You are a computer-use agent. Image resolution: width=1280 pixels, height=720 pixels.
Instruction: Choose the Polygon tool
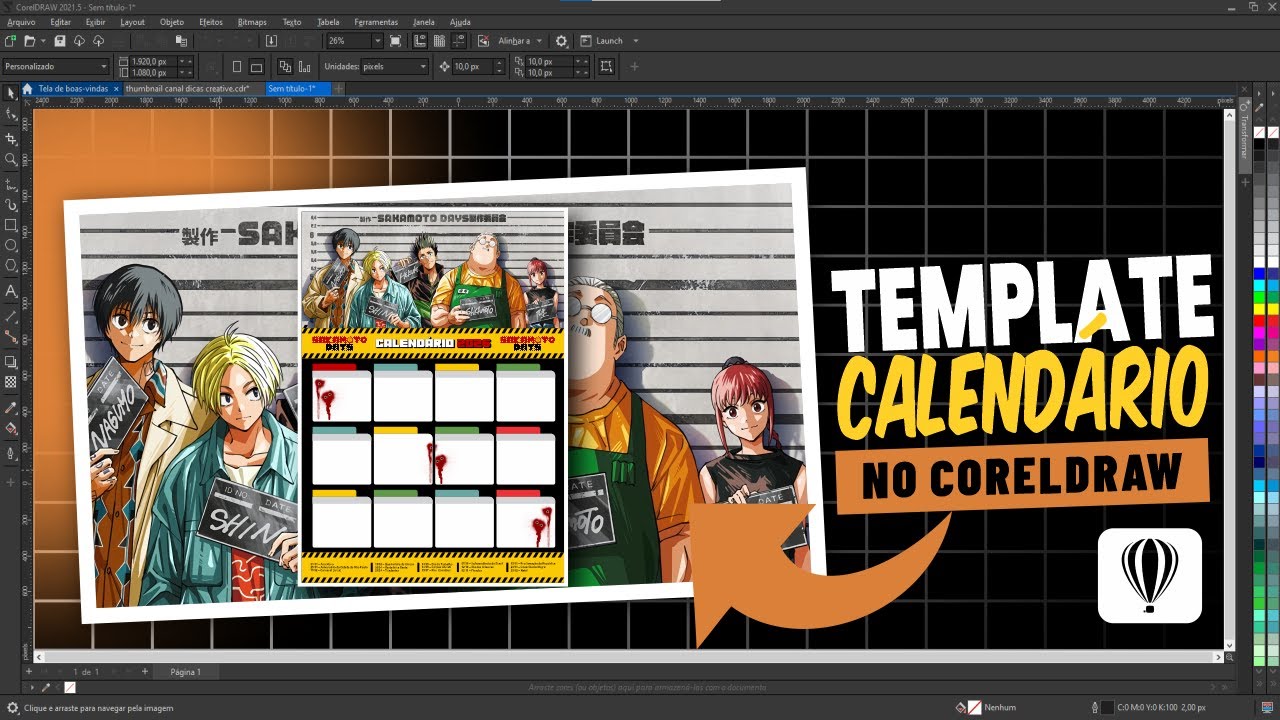coord(11,266)
